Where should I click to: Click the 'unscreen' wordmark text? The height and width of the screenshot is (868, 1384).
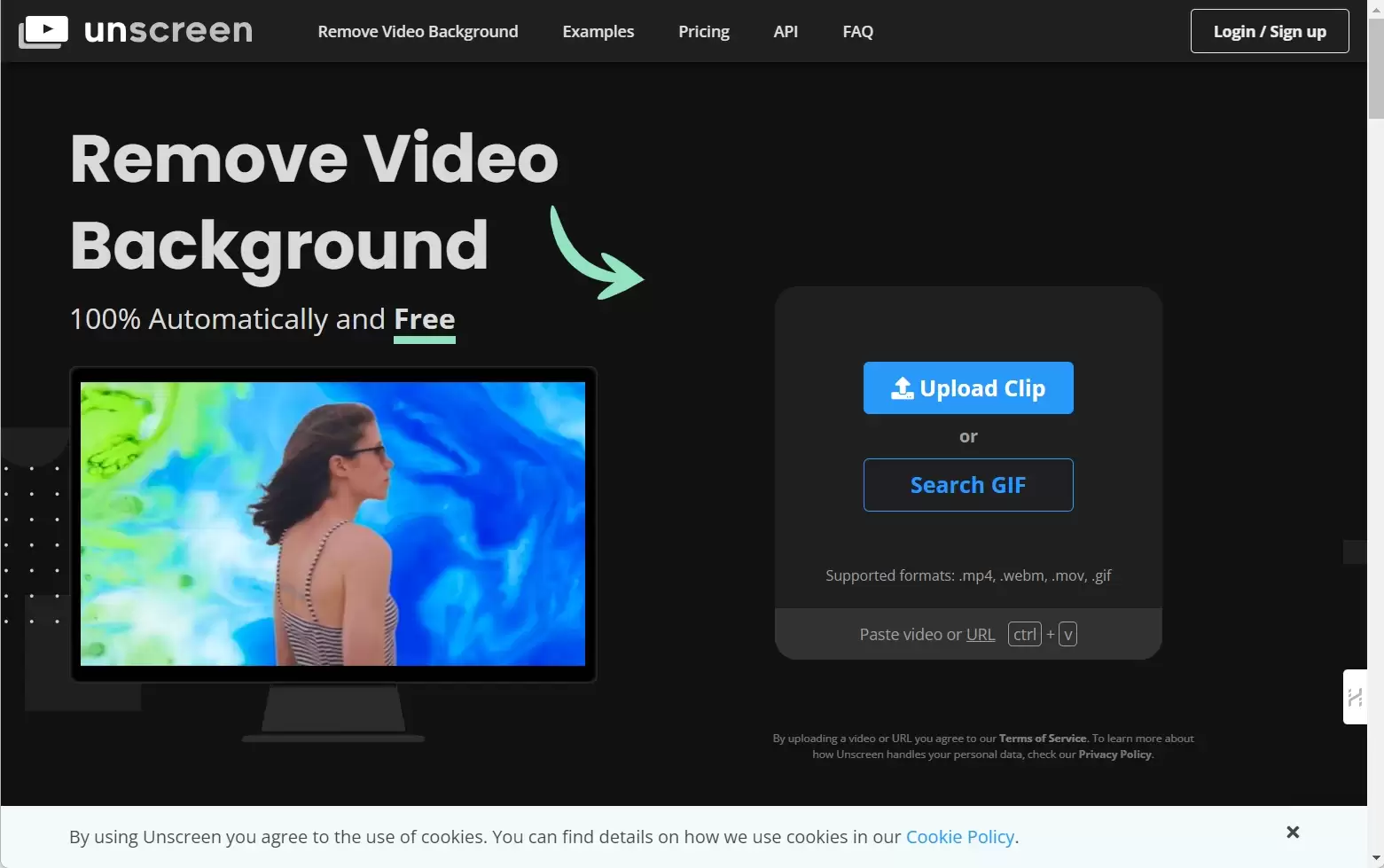168,31
